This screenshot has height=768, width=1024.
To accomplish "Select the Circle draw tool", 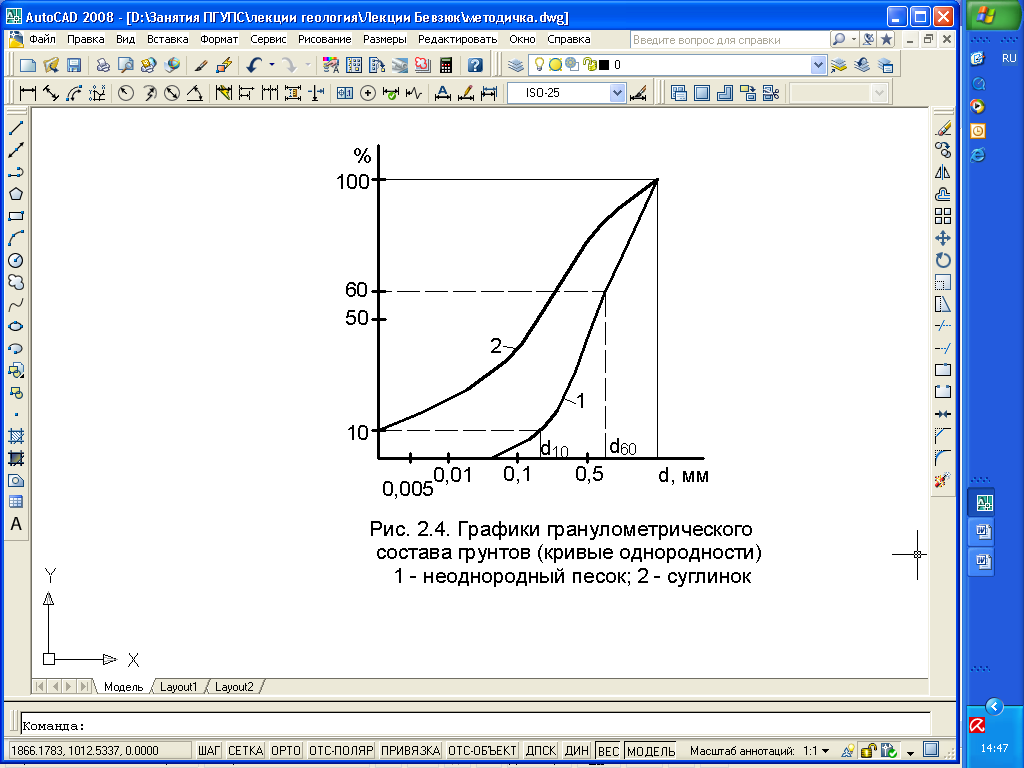I will tap(16, 261).
